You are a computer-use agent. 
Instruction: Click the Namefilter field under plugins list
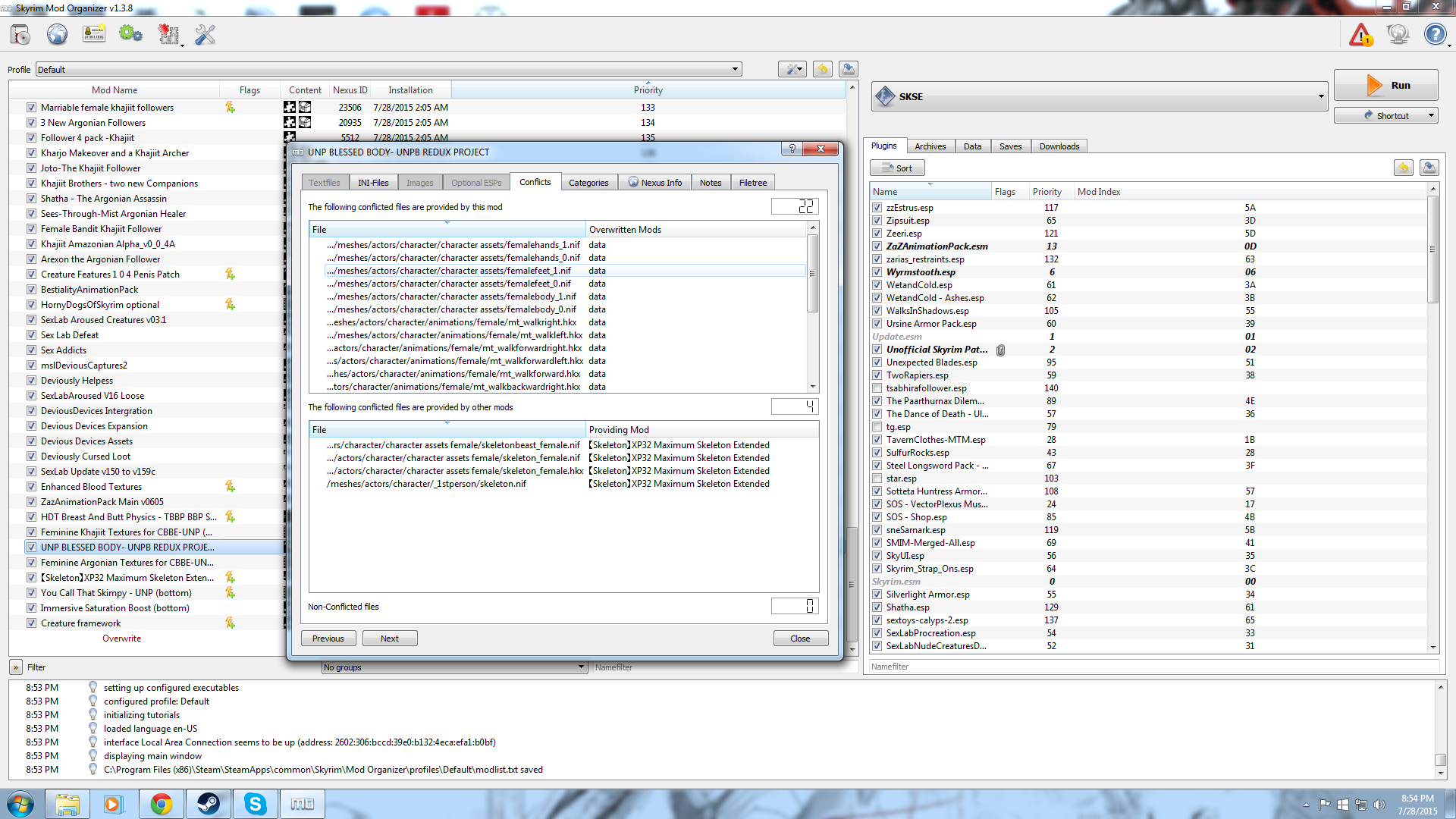click(1153, 667)
